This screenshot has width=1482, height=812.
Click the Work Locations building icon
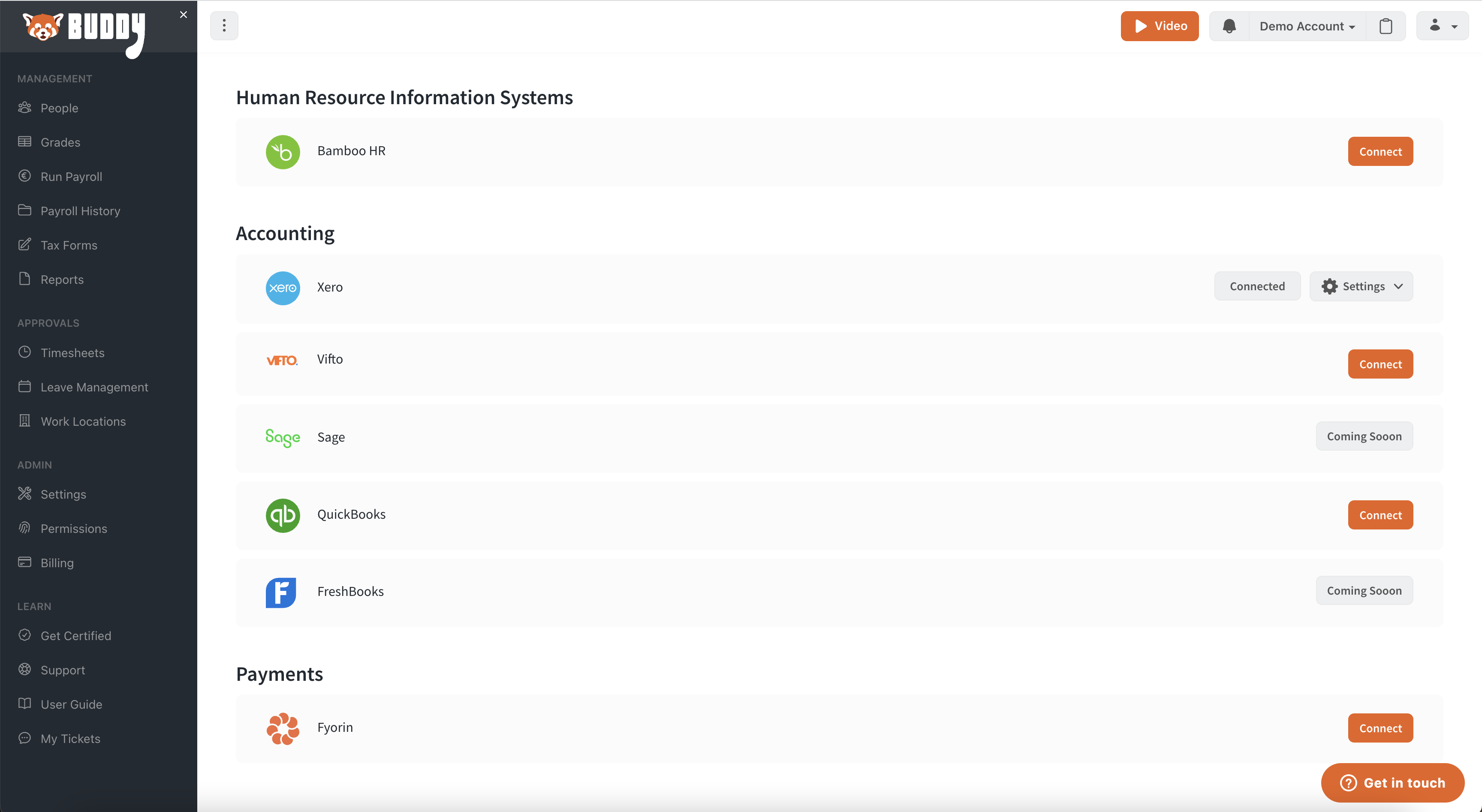25,421
